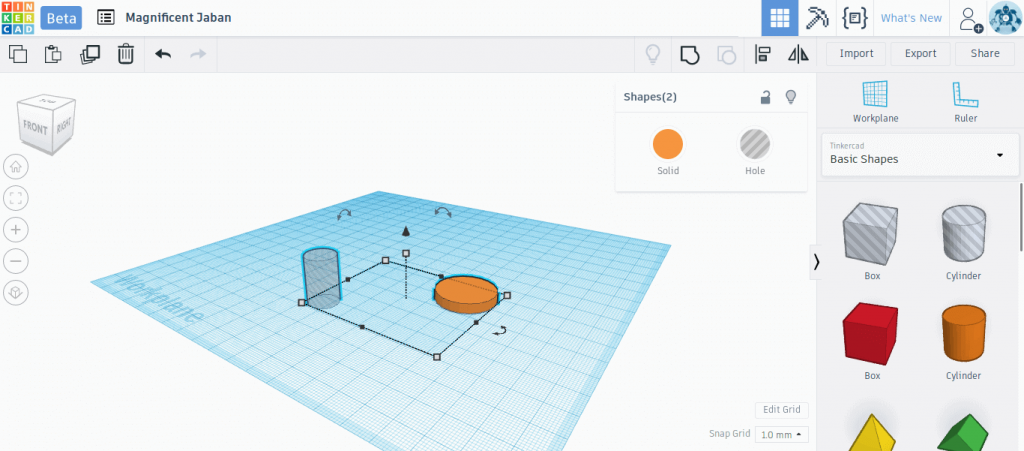
Task: Group the selected shapes
Action: point(690,54)
